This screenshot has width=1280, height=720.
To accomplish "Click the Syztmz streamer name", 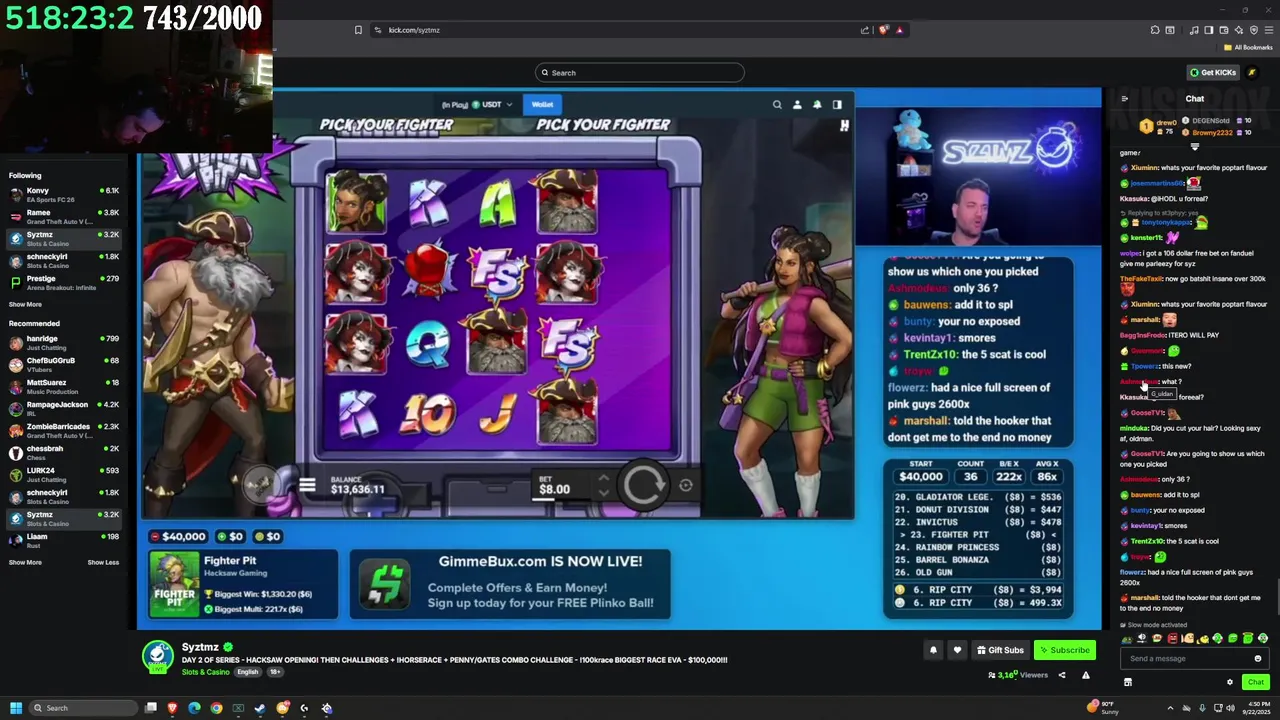I will click(x=200, y=647).
